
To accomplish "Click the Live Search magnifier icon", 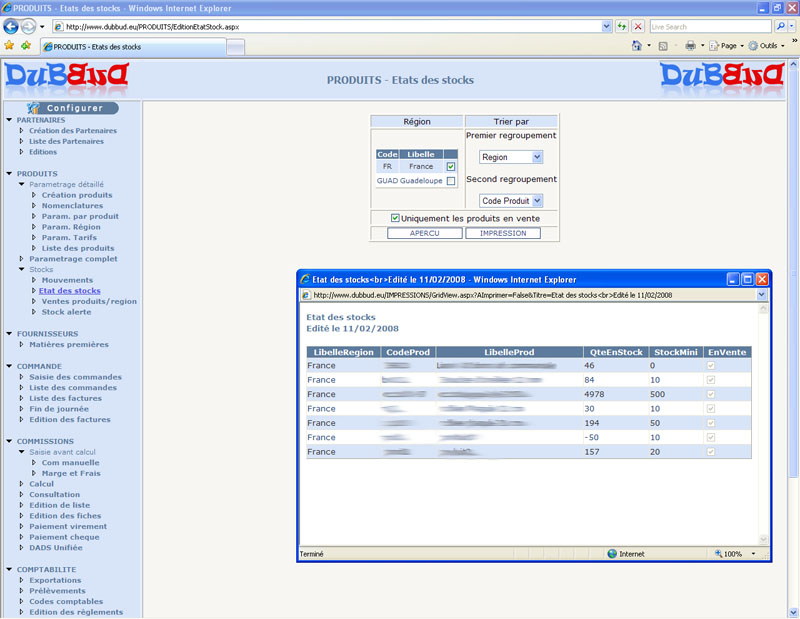I will pos(780,27).
